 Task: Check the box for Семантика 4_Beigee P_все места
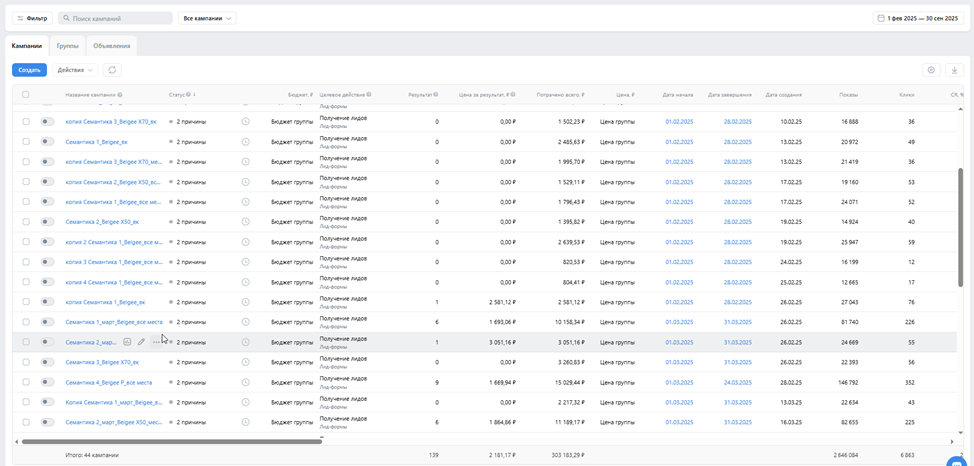[26, 382]
